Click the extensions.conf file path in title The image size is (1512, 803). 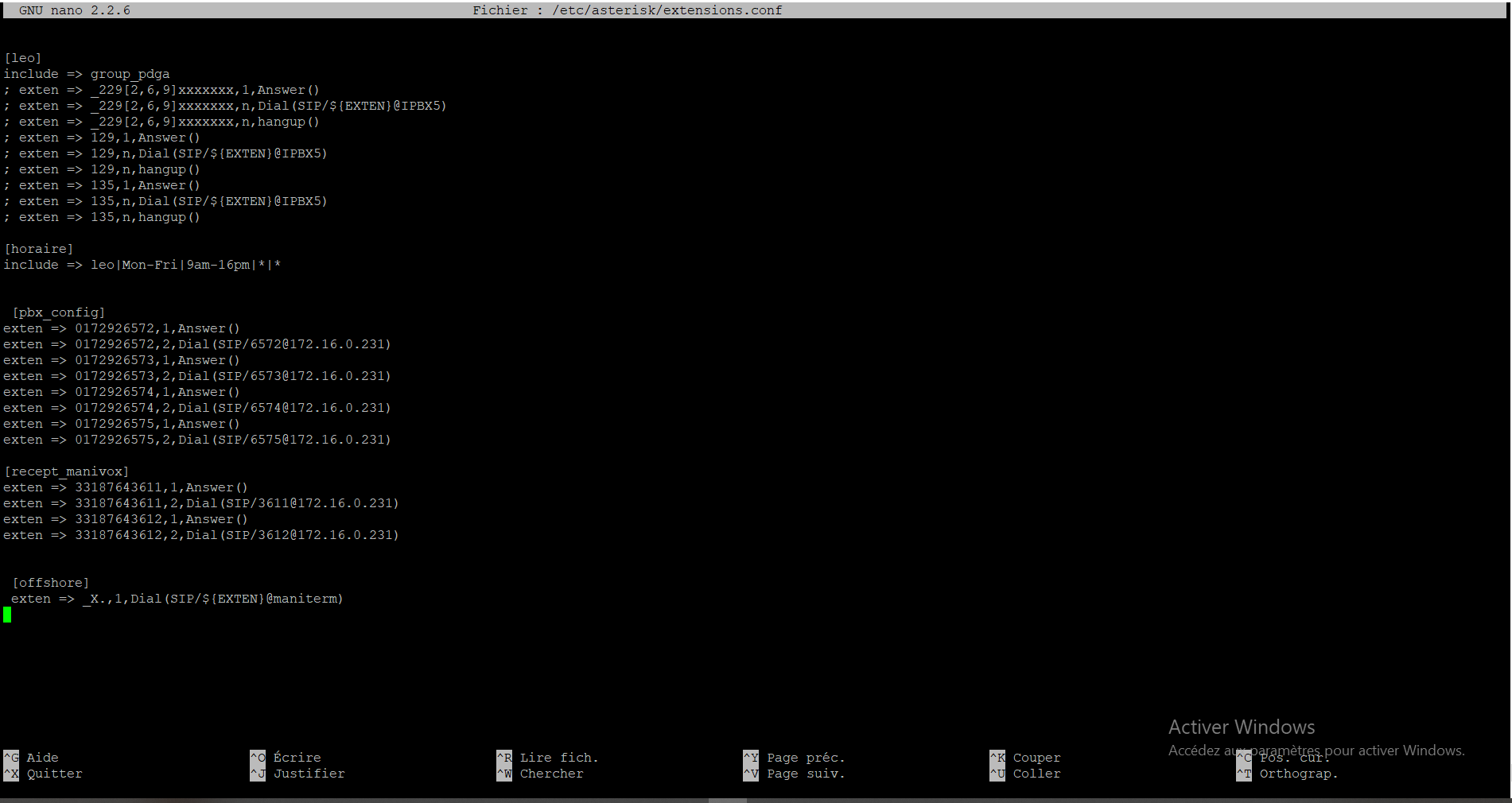667,10
